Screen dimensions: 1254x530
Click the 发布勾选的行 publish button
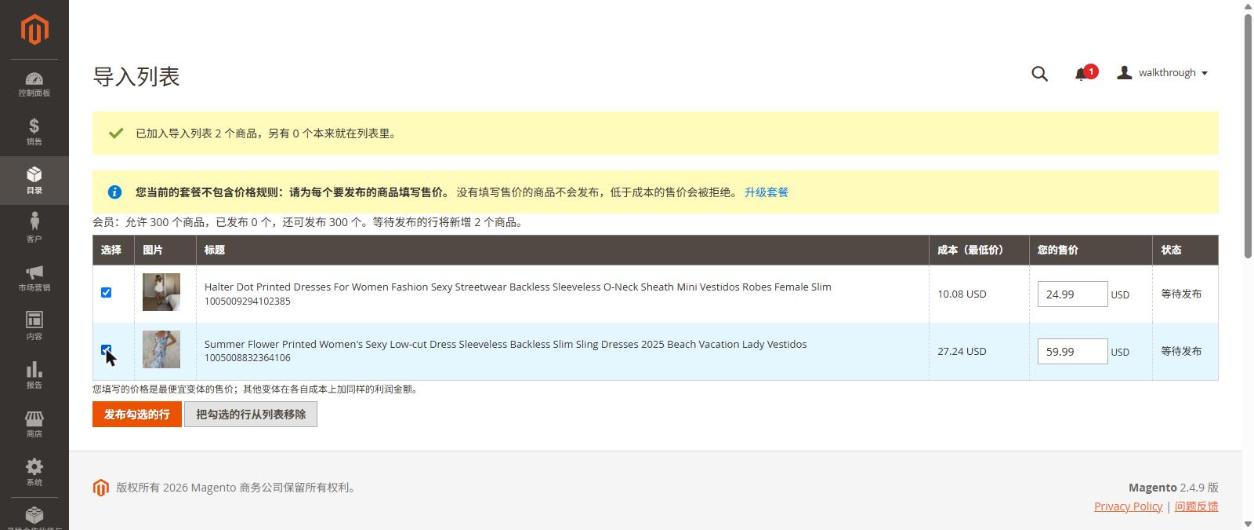(x=137, y=414)
